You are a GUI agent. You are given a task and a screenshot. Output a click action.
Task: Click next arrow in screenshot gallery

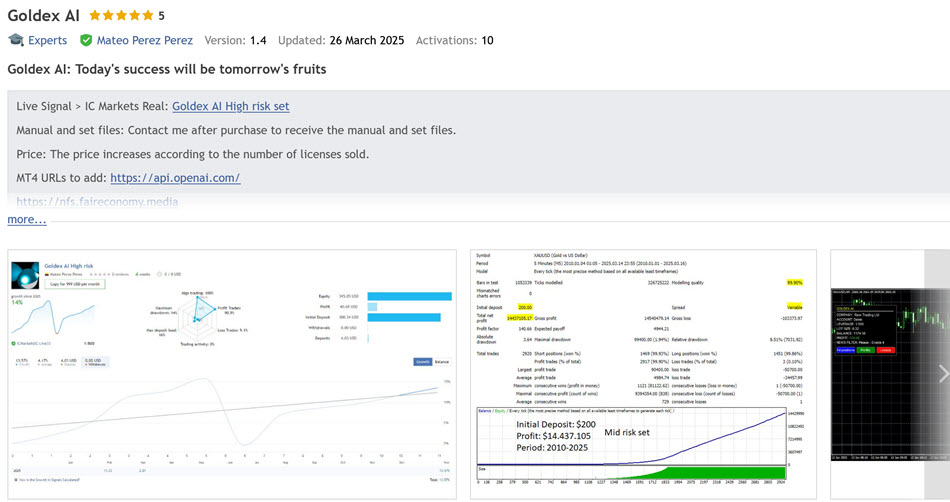point(943,374)
